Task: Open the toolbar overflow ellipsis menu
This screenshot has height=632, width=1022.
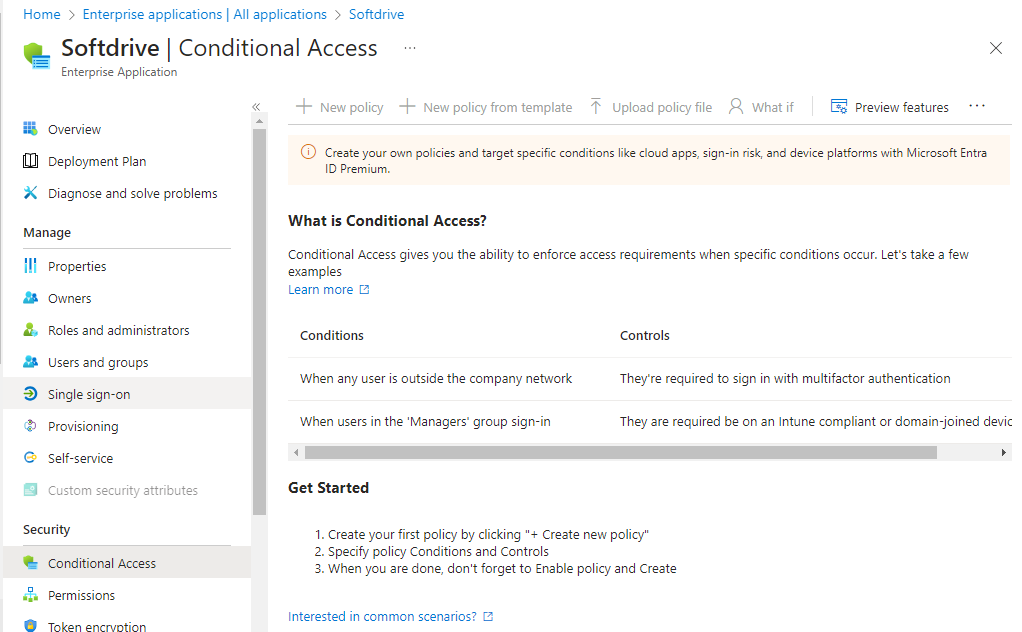Action: (x=976, y=106)
